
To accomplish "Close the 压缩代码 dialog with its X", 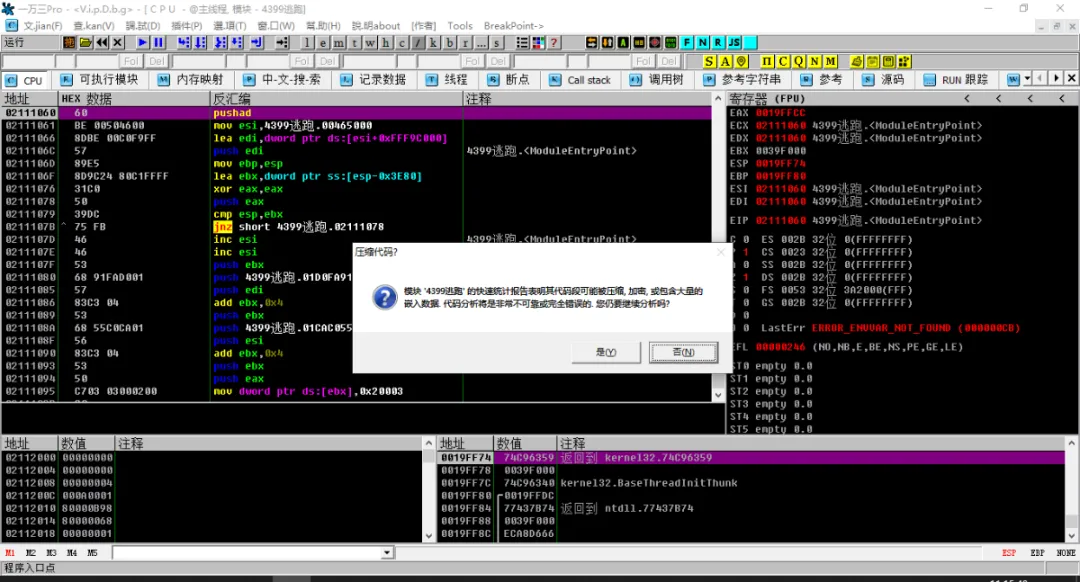I will point(720,252).
